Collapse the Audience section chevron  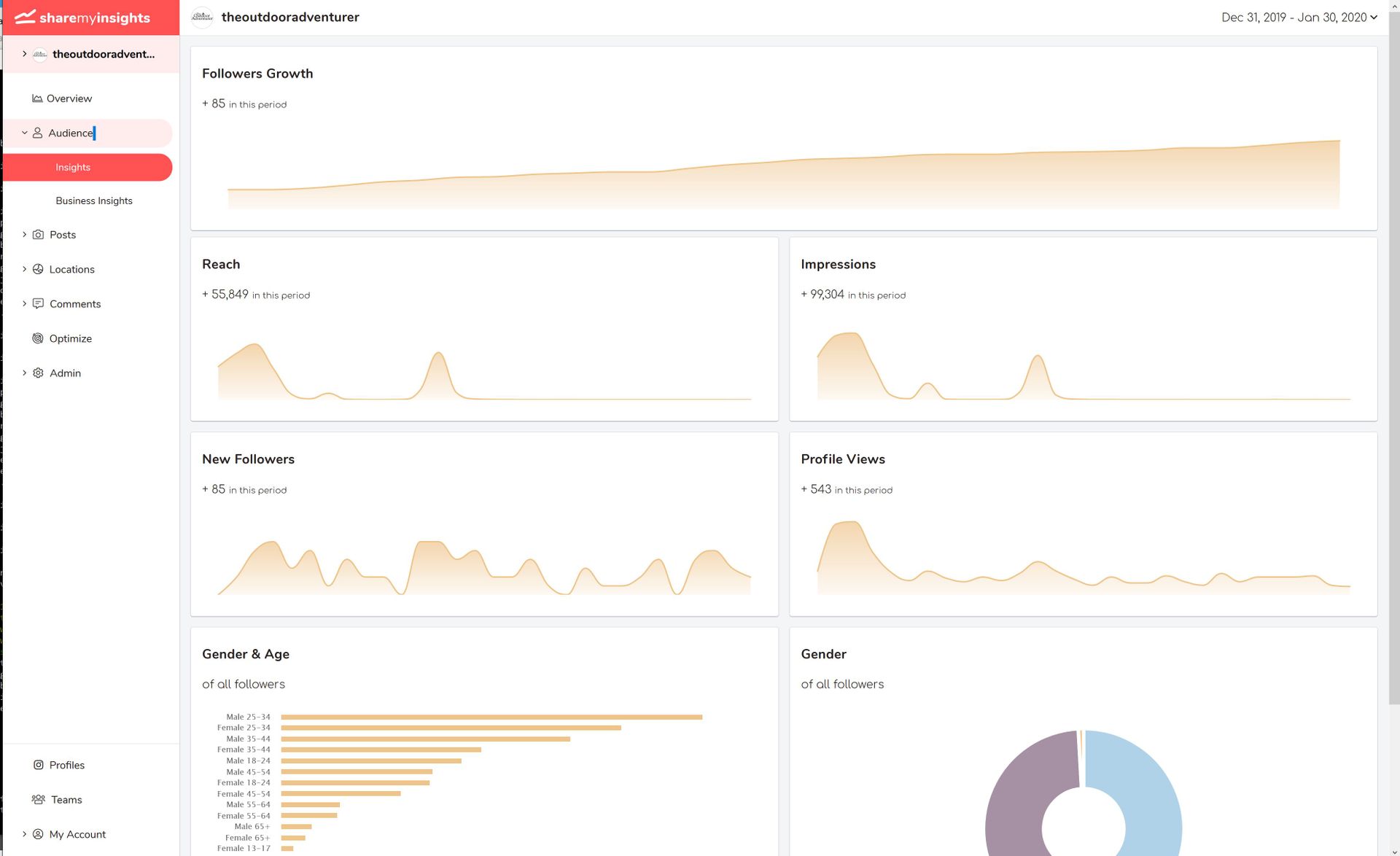(x=24, y=133)
